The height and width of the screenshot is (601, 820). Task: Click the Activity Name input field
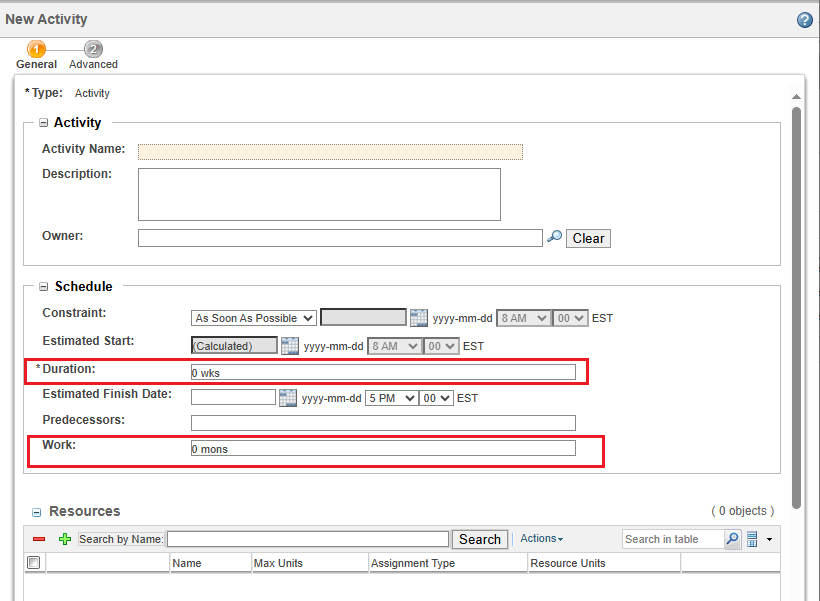coord(330,152)
